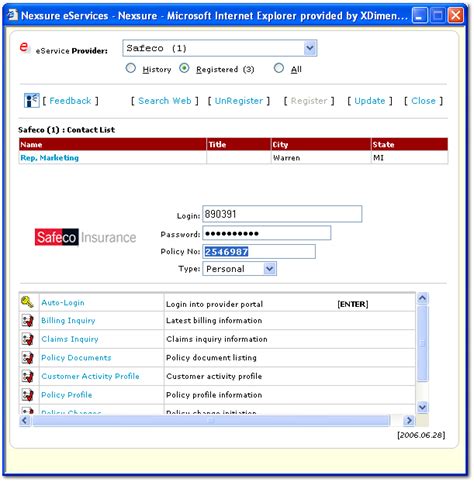Click the Search Web link
474x482 pixels.
tap(165, 101)
